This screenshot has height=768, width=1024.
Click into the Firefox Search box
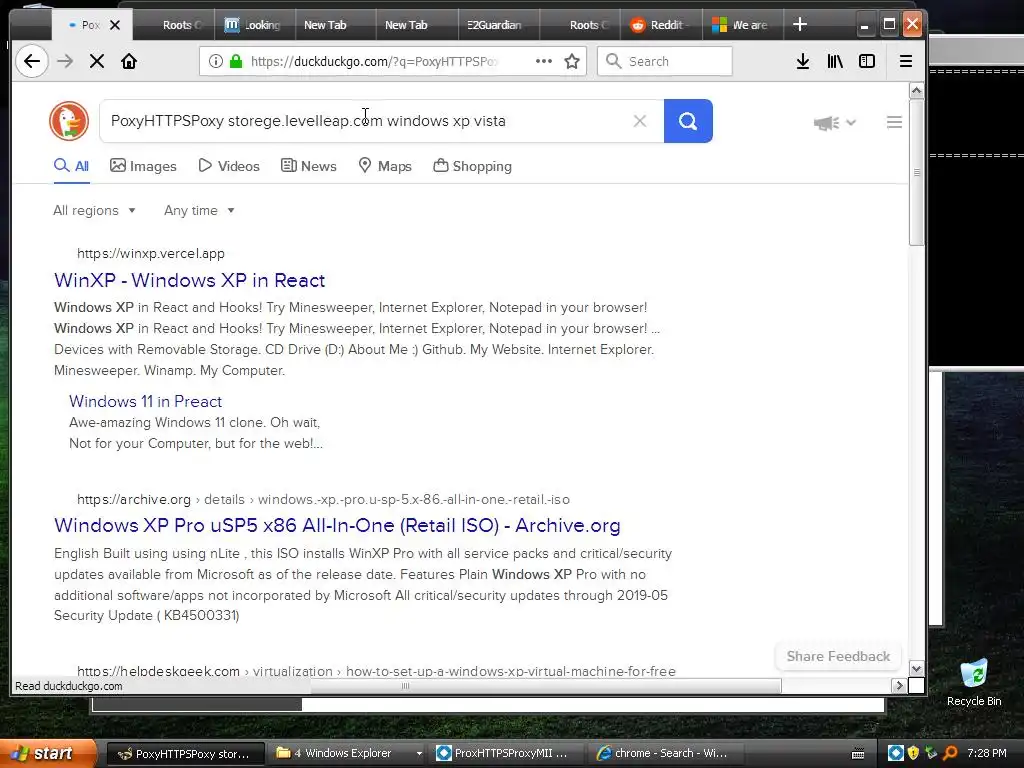(665, 61)
